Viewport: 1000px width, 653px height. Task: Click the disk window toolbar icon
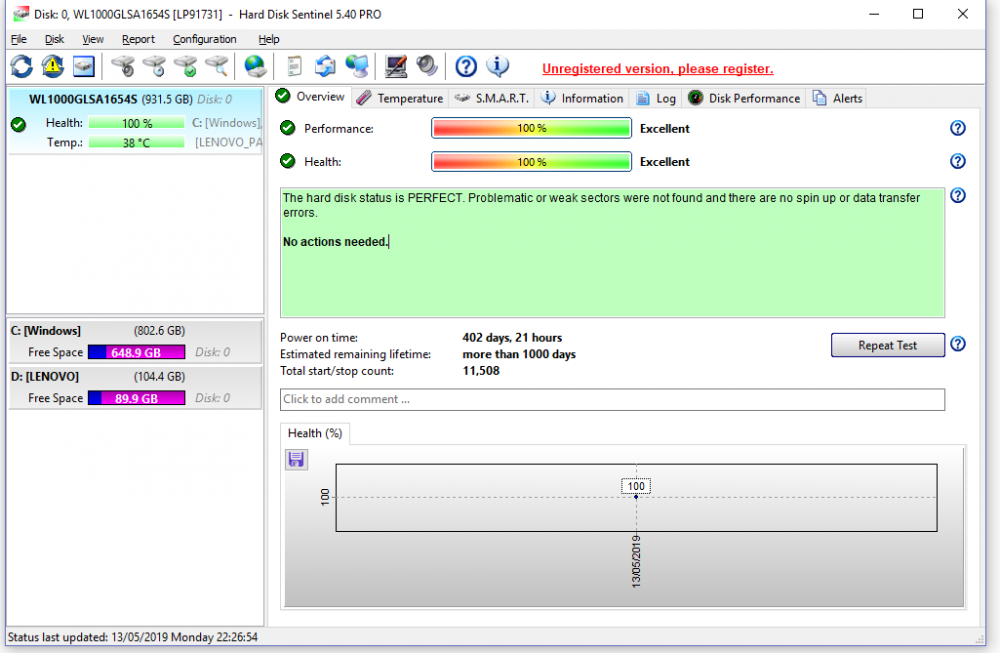click(x=84, y=66)
